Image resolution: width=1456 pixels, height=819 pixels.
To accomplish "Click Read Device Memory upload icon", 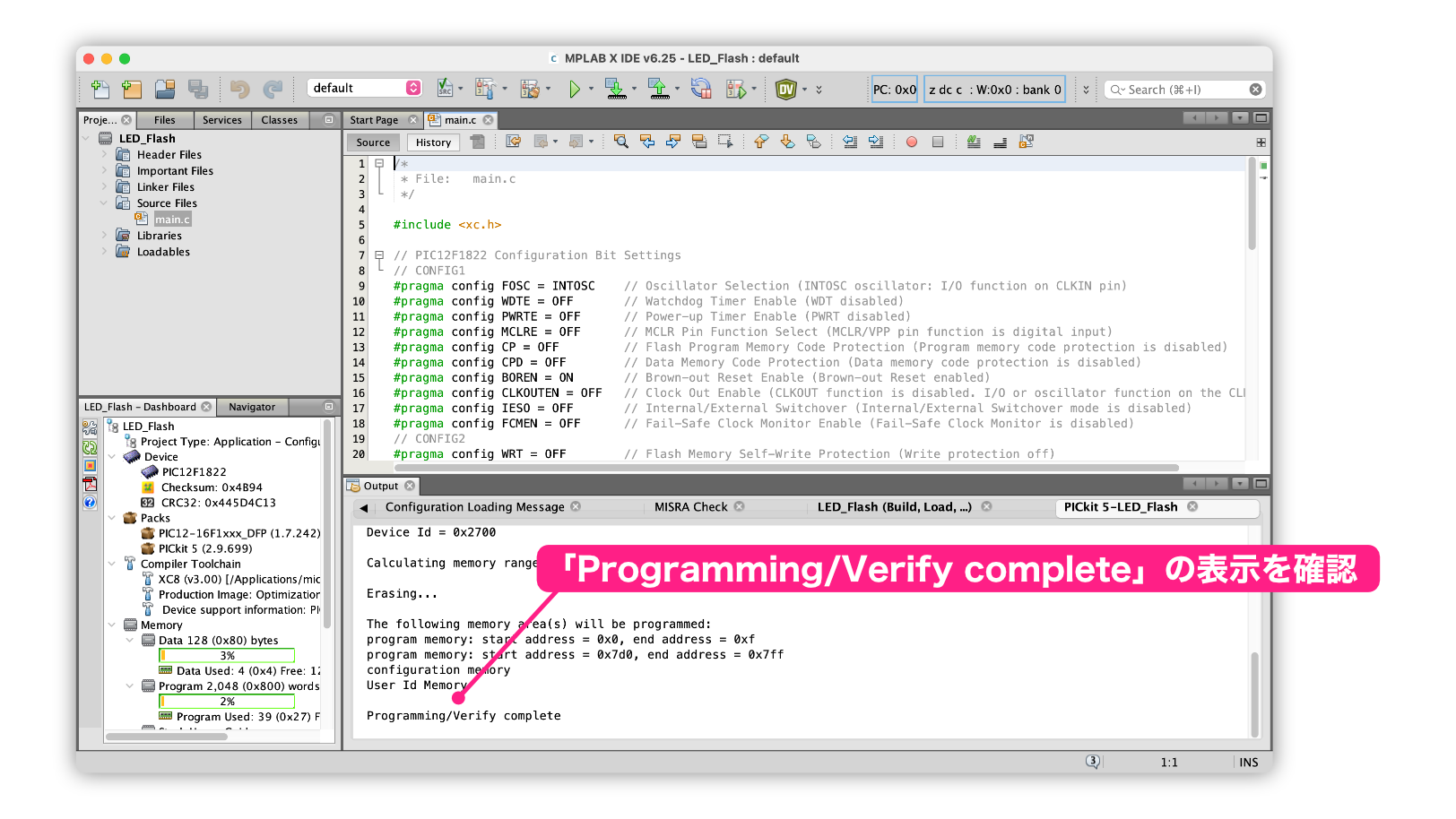I will [658, 88].
